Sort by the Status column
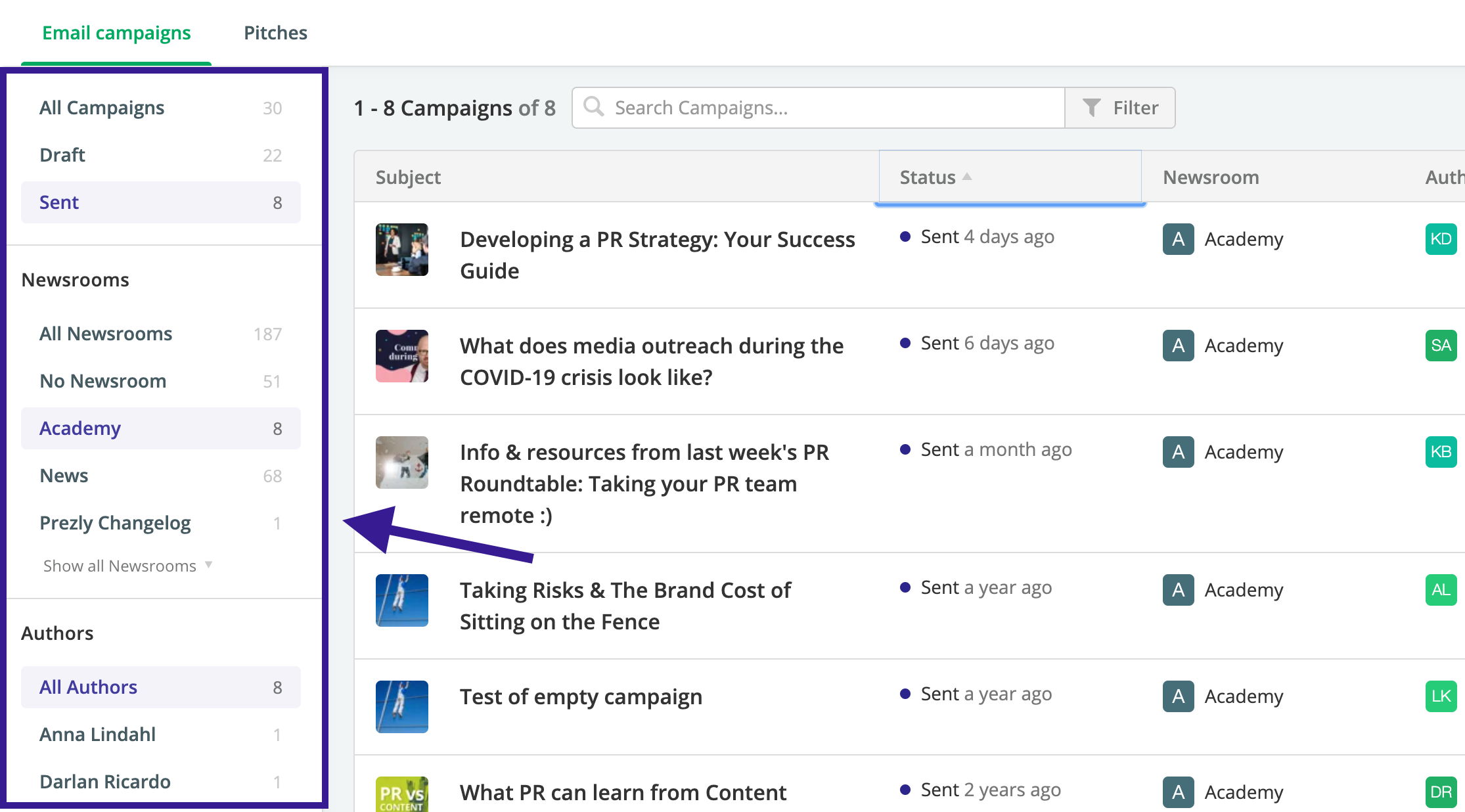Screen dimensions: 1465x812 (1010, 177)
